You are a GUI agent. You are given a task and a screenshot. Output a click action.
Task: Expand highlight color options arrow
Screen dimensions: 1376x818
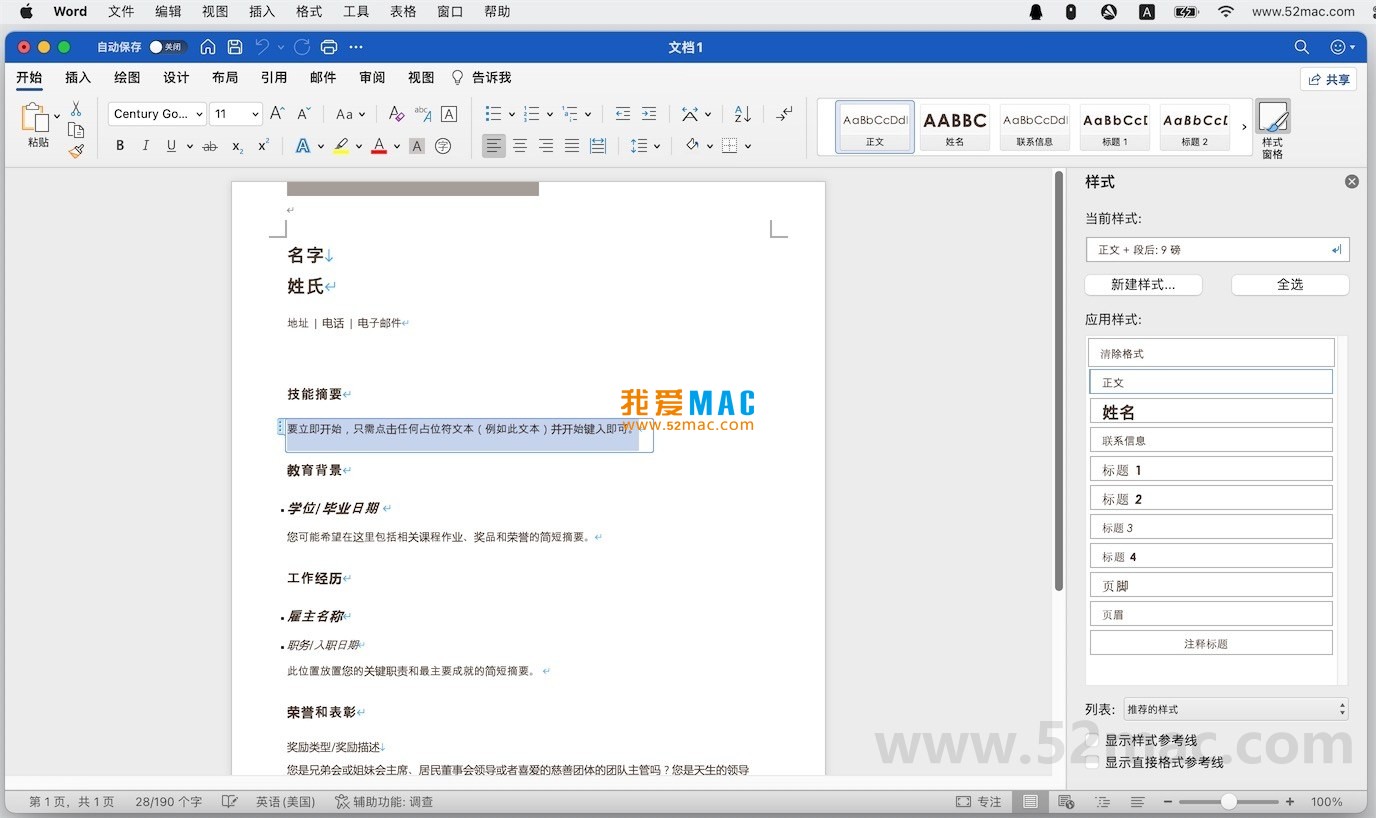pos(358,146)
